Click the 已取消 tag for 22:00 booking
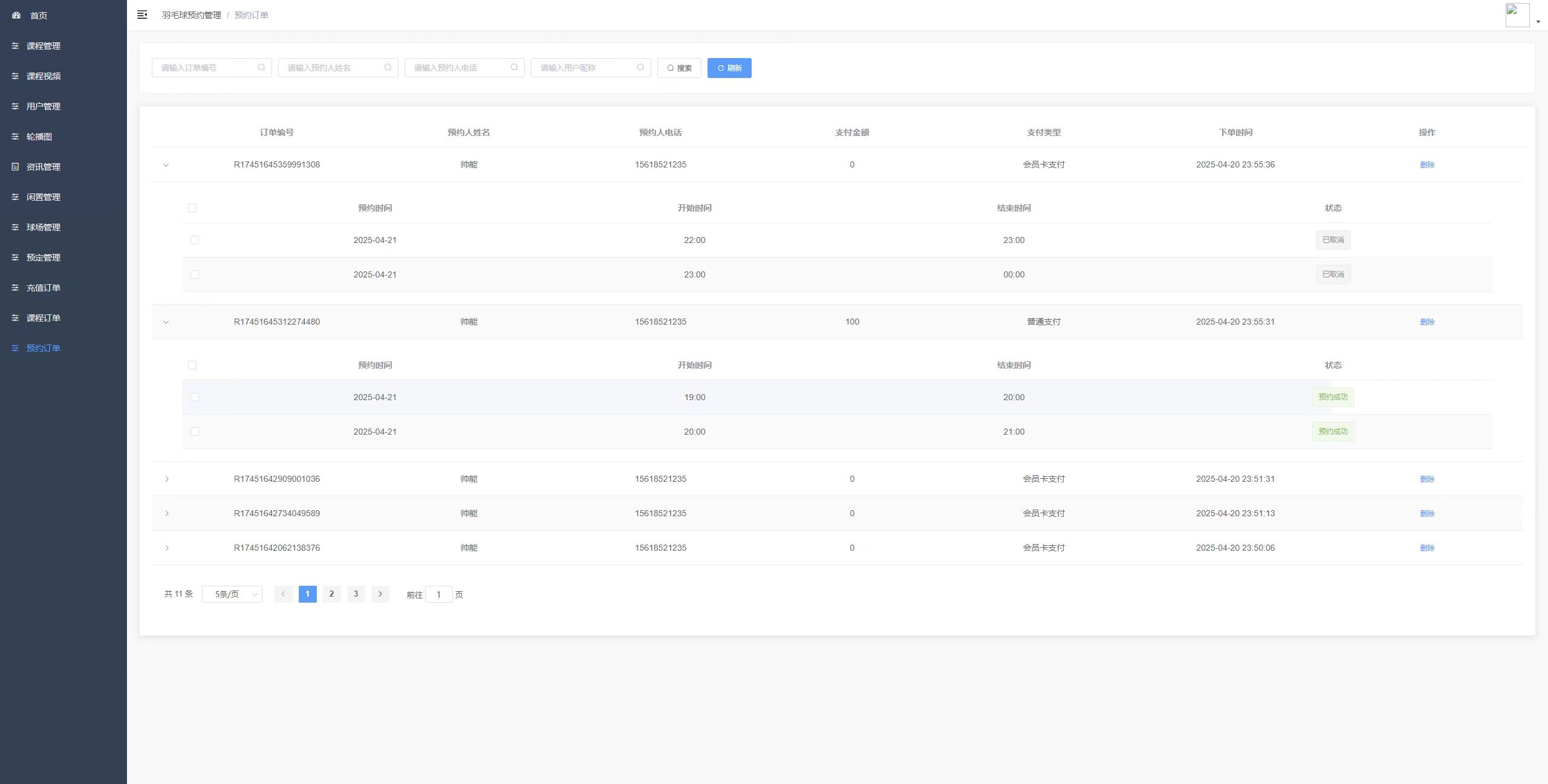The width and height of the screenshot is (1548, 784). point(1333,240)
